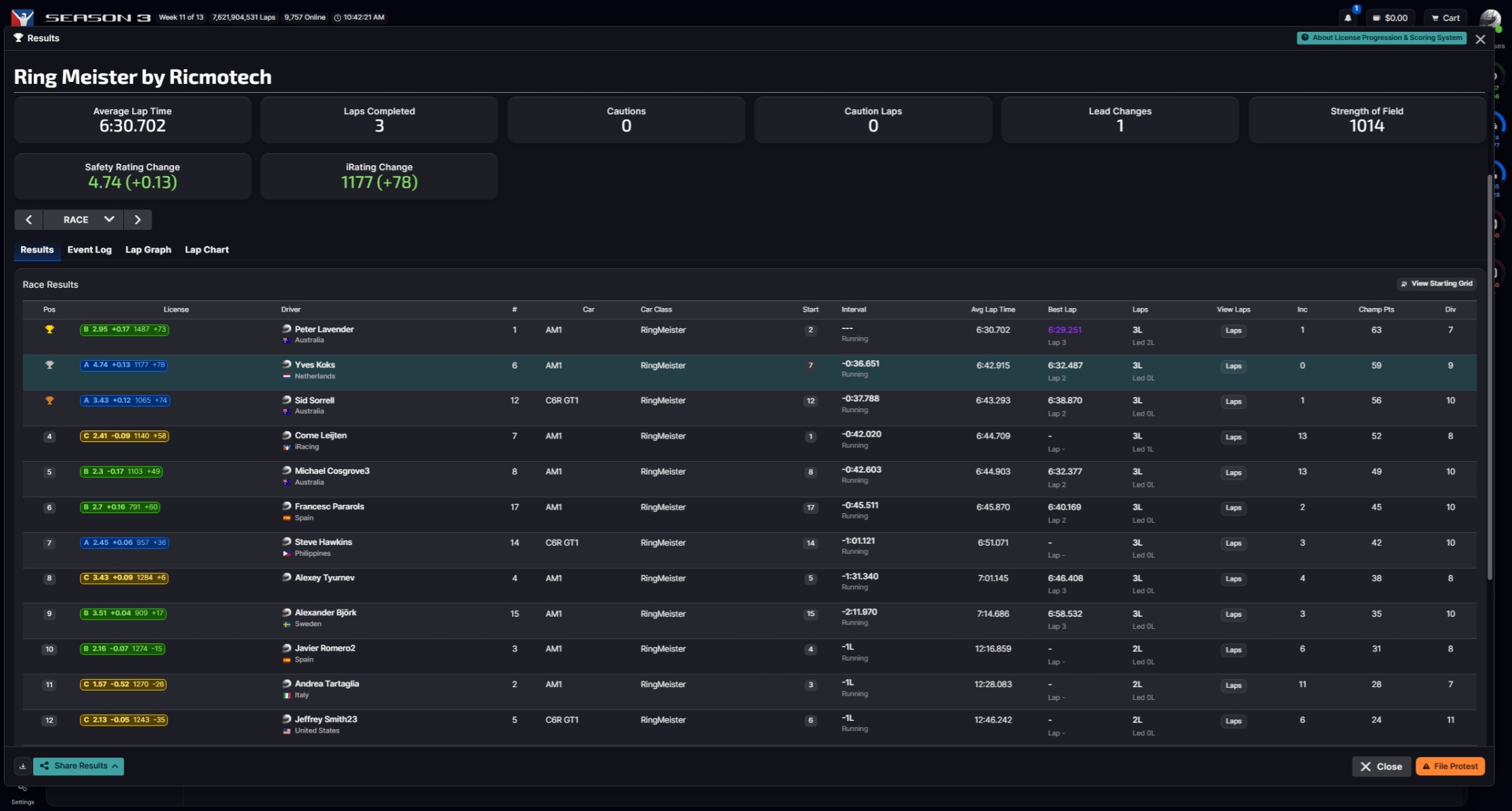Click the iRacing logo icon
Viewport: 1512px width, 811px height.
point(22,17)
